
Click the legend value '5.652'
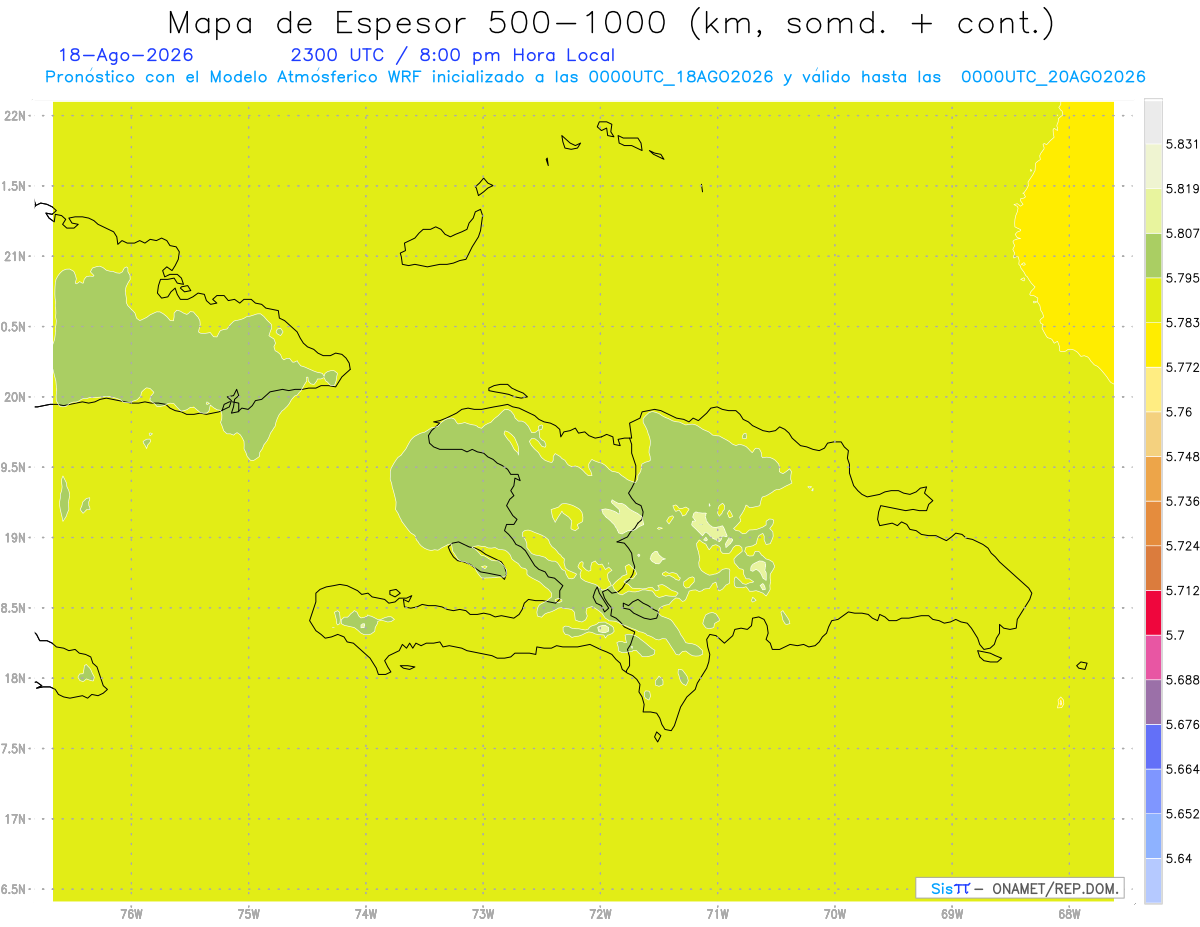click(x=1184, y=814)
